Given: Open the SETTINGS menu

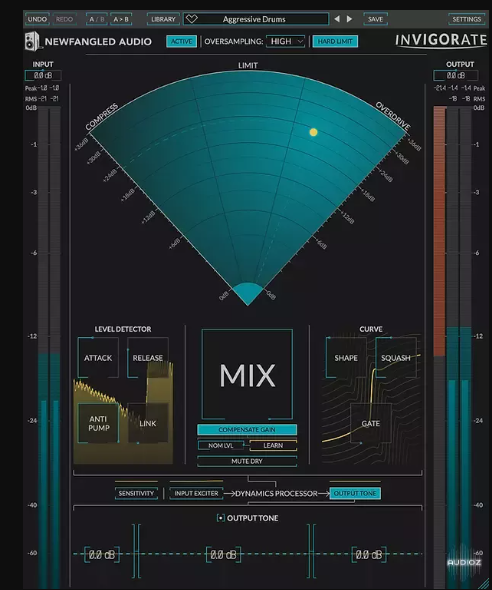Looking at the screenshot, I should click(466, 19).
